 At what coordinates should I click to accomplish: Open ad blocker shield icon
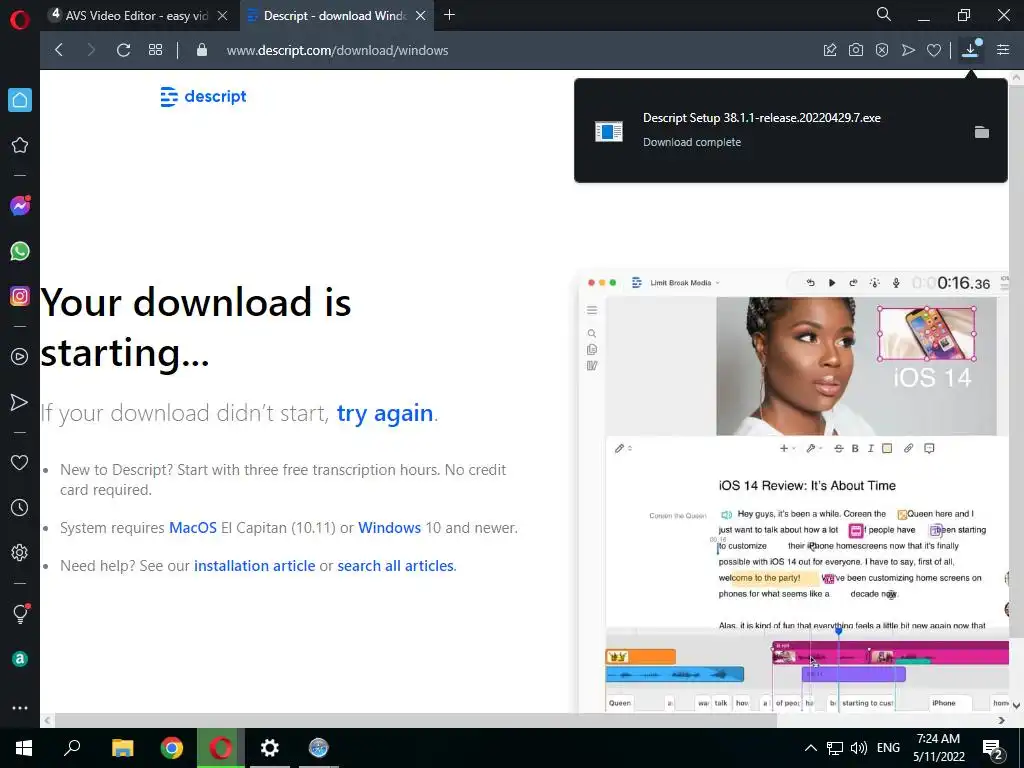[882, 50]
